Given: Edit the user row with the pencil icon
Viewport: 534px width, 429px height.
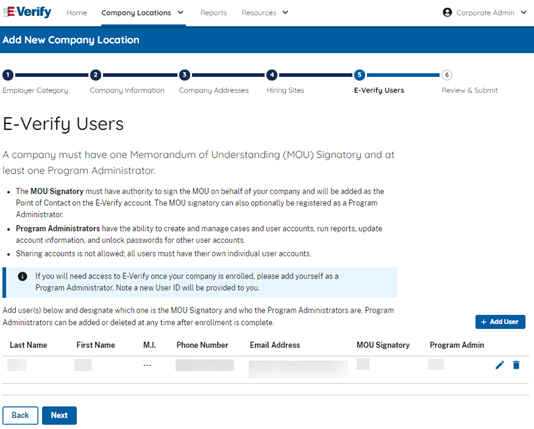Looking at the screenshot, I should 500,365.
